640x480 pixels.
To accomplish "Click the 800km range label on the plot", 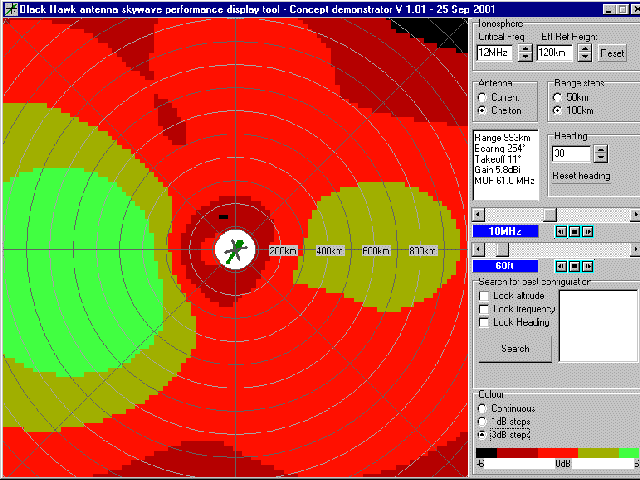I will point(423,251).
